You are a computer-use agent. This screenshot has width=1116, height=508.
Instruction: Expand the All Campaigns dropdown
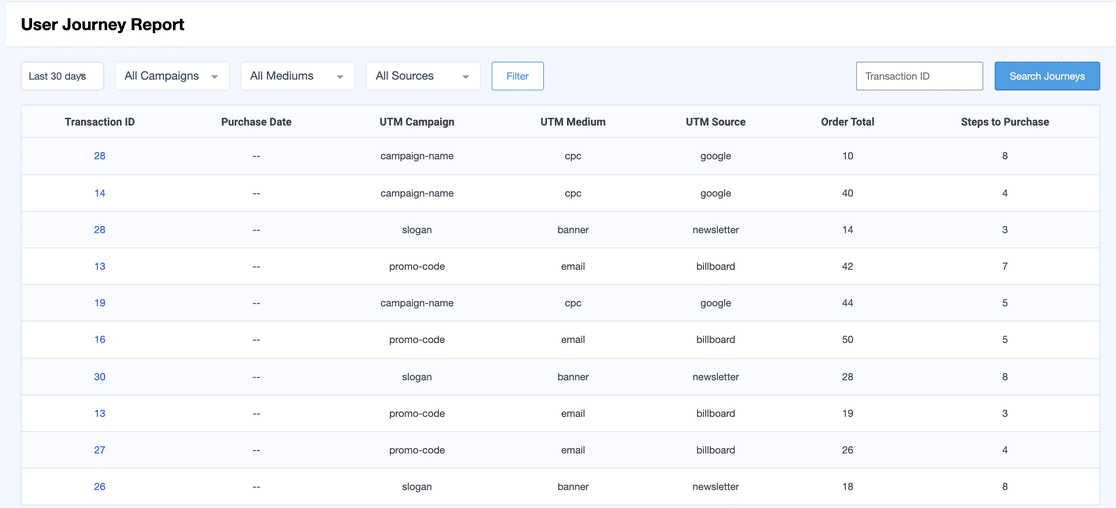172,76
